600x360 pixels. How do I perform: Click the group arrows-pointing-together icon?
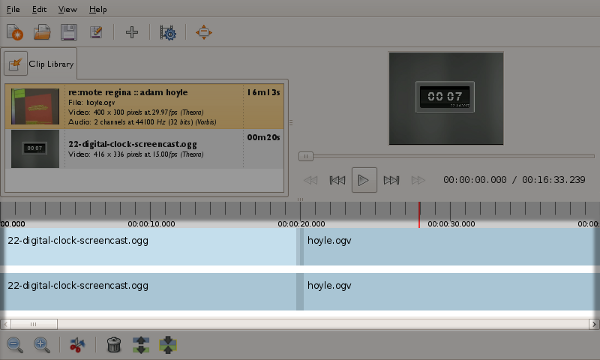tap(168, 345)
